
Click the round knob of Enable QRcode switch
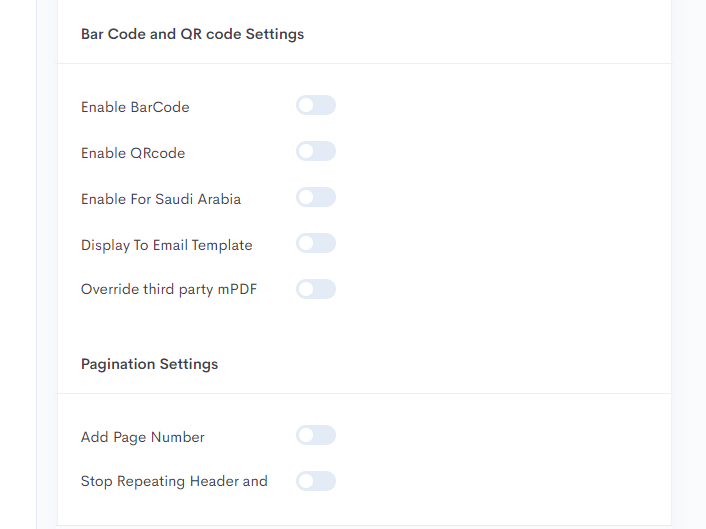(x=306, y=151)
